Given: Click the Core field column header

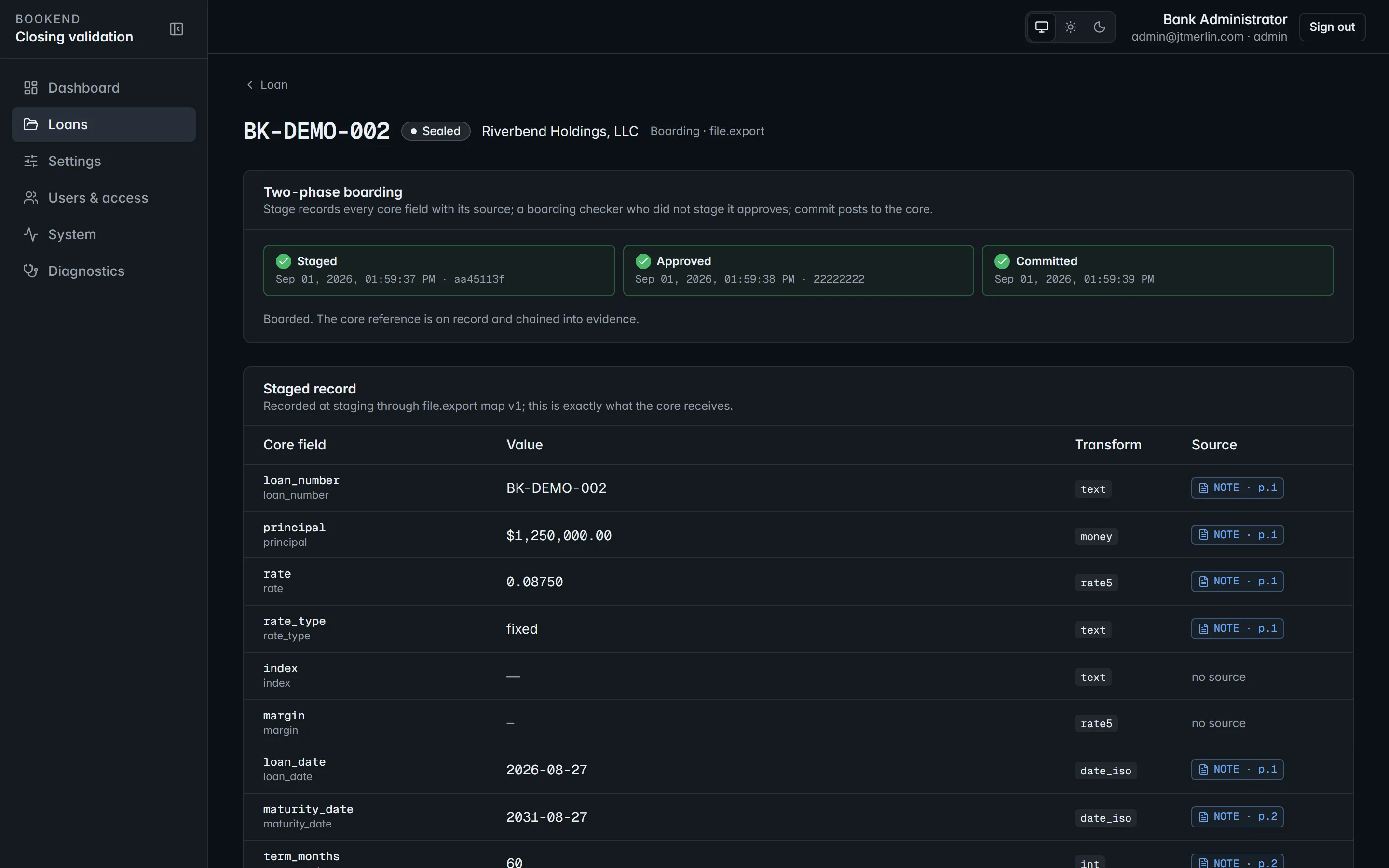Looking at the screenshot, I should 295,445.
